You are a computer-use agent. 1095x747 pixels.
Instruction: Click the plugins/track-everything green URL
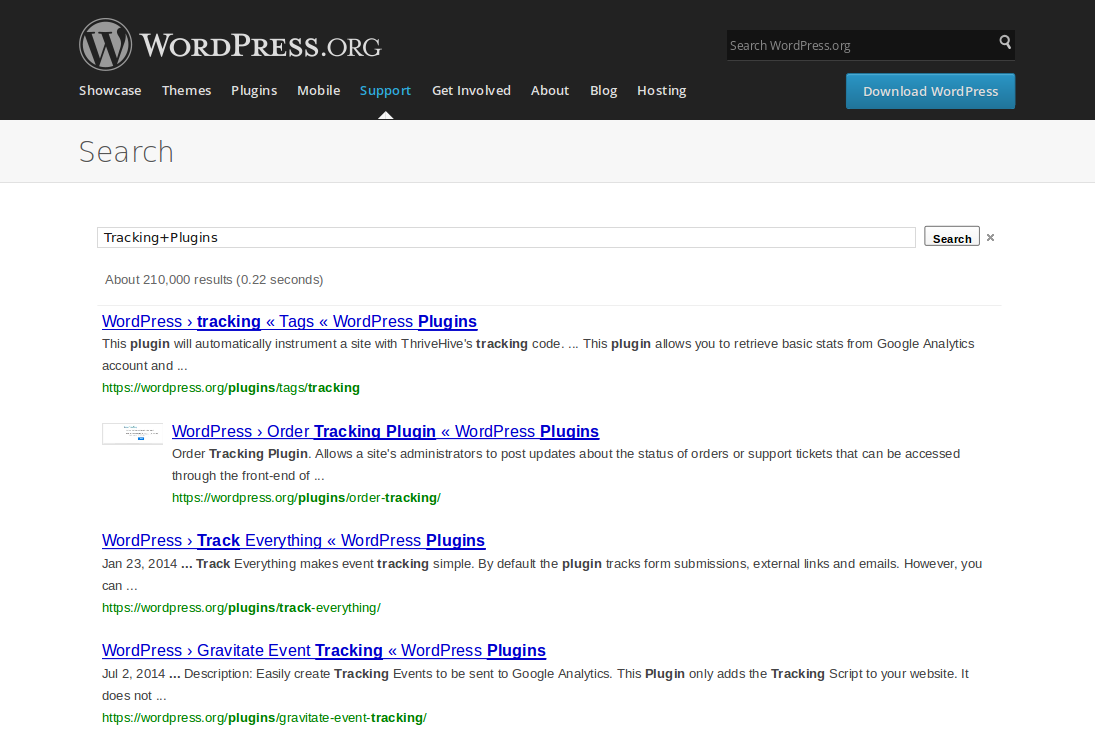[x=242, y=608]
